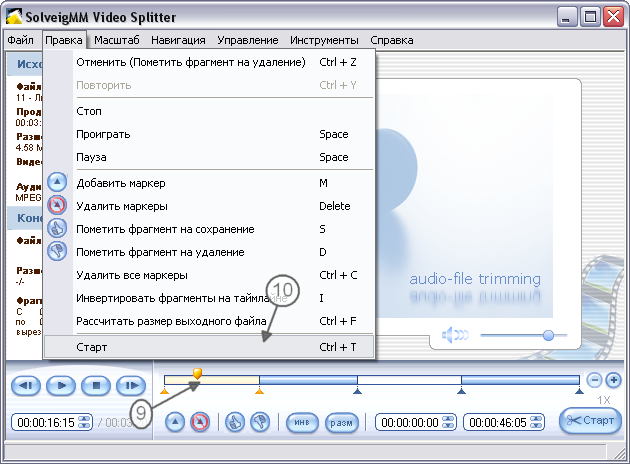
Task: Choose Удалить маркеры menu item
Action: click(x=209, y=206)
